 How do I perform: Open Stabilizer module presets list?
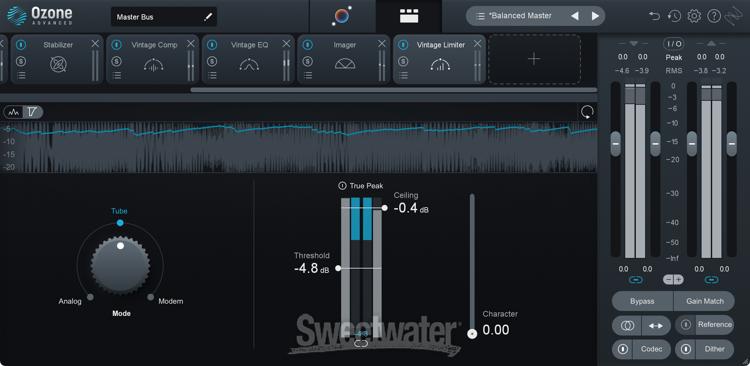pos(21,76)
